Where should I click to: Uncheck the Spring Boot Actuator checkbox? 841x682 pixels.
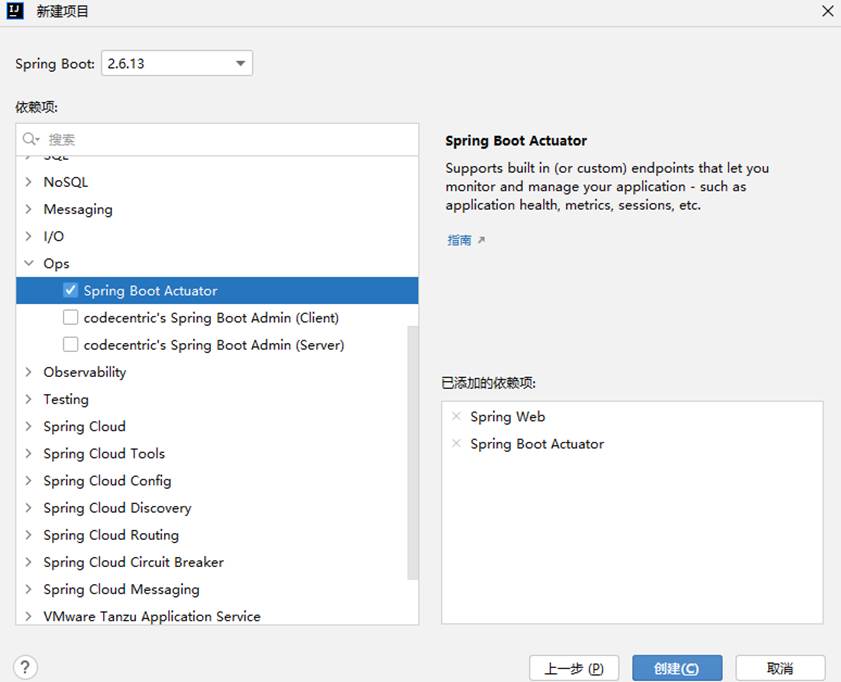70,290
